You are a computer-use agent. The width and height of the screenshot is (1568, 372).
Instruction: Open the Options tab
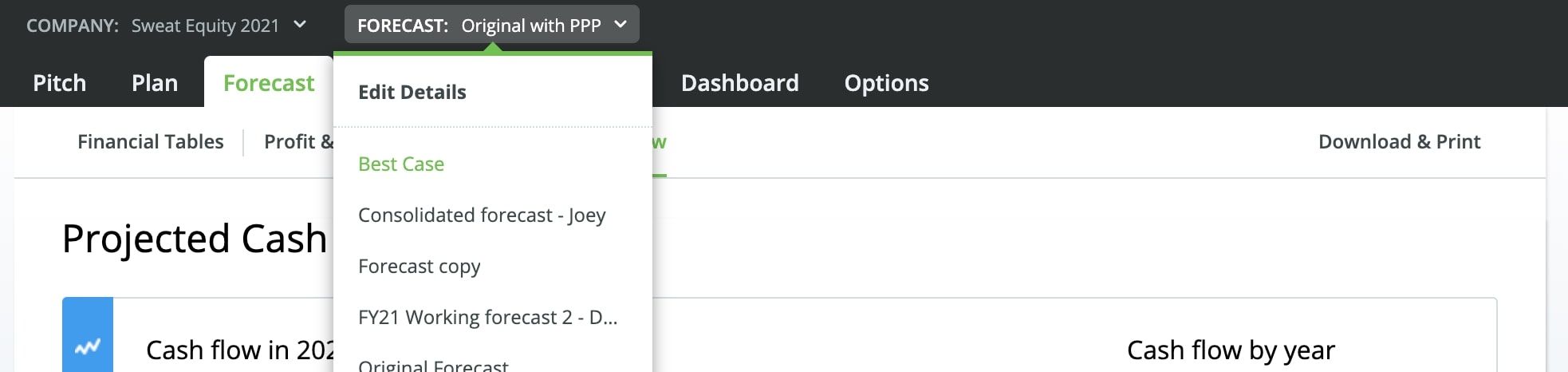tap(886, 83)
